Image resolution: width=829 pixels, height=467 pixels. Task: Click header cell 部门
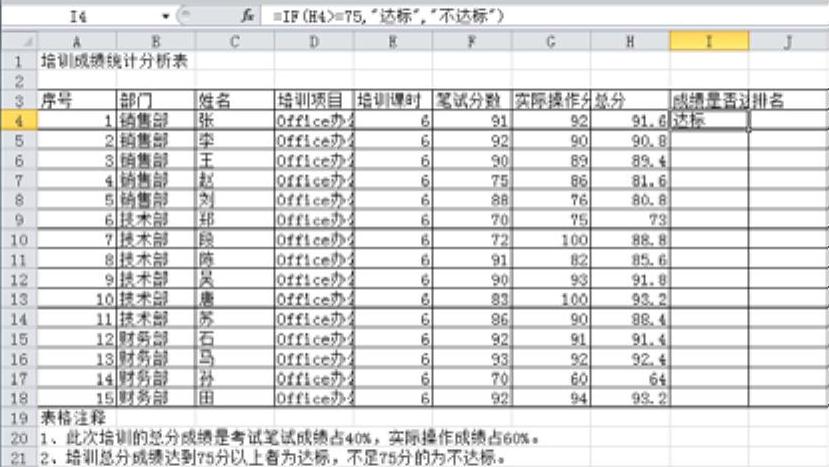pyautogui.click(x=155, y=100)
